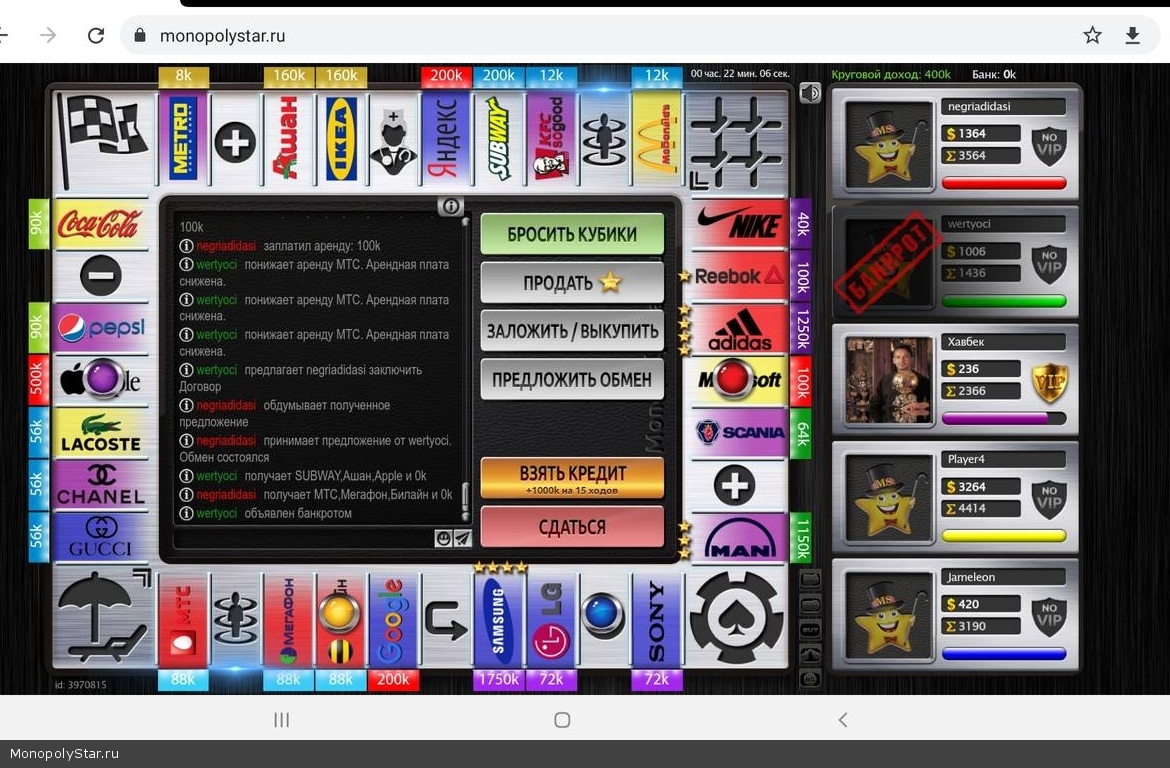Viewport: 1170px width, 768px height.
Task: Take a loan with ВЗЯТЬ КРЕДИТ
Action: click(572, 478)
